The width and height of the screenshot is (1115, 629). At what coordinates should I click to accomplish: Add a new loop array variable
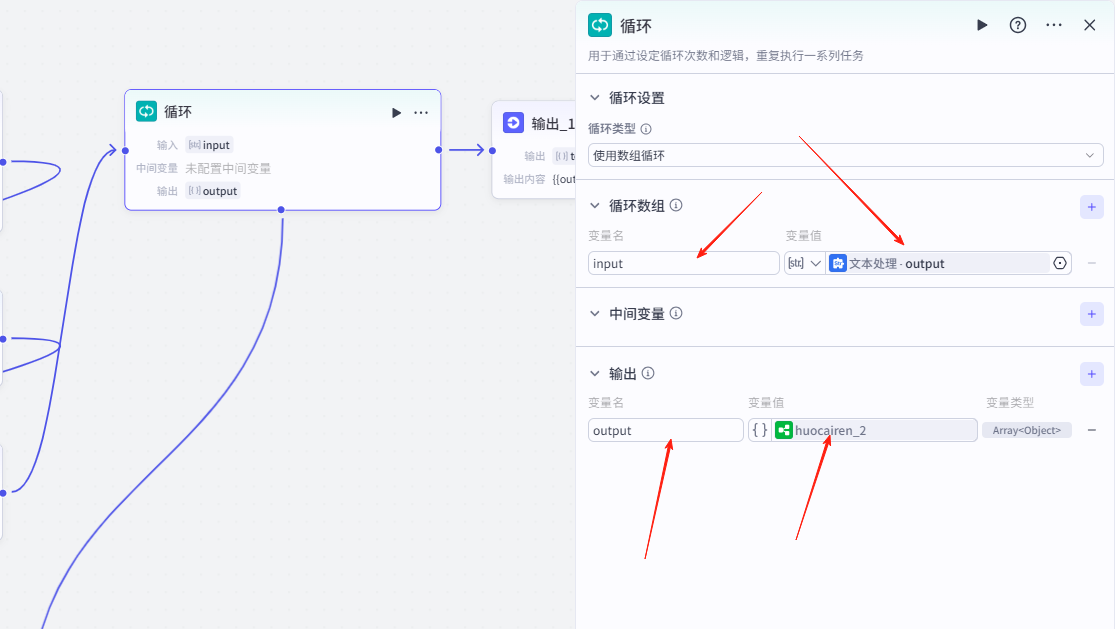point(1091,207)
